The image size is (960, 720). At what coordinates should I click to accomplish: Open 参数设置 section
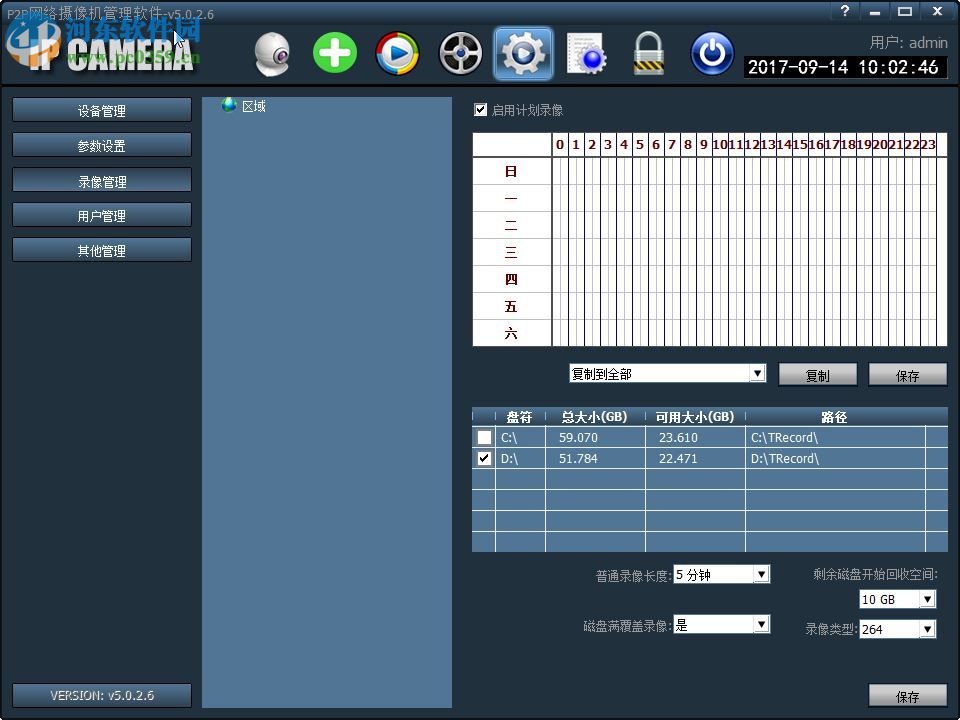coord(102,146)
